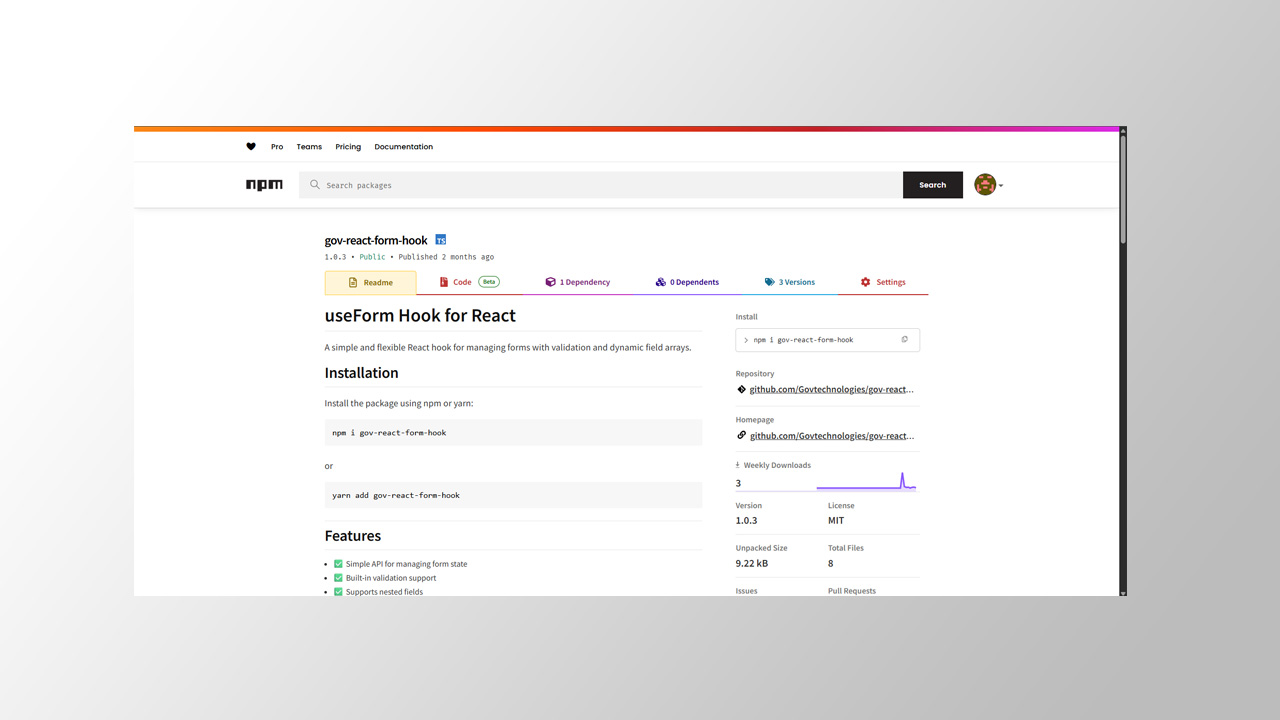
Task: Switch to the Readme tab
Action: pyautogui.click(x=370, y=283)
